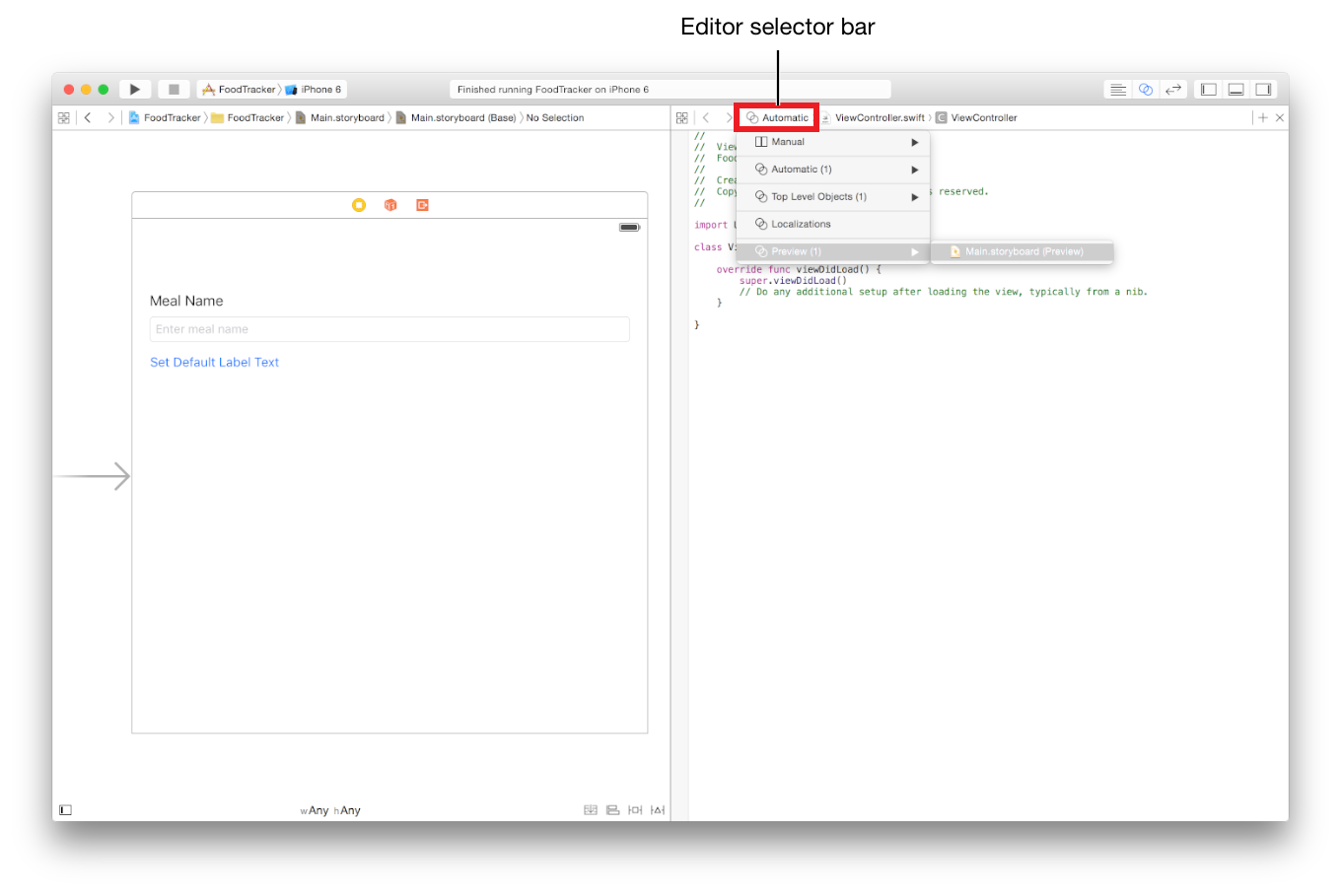Open the wAny hAny size class control
The width and height of the screenshot is (1341, 896).
pos(330,810)
